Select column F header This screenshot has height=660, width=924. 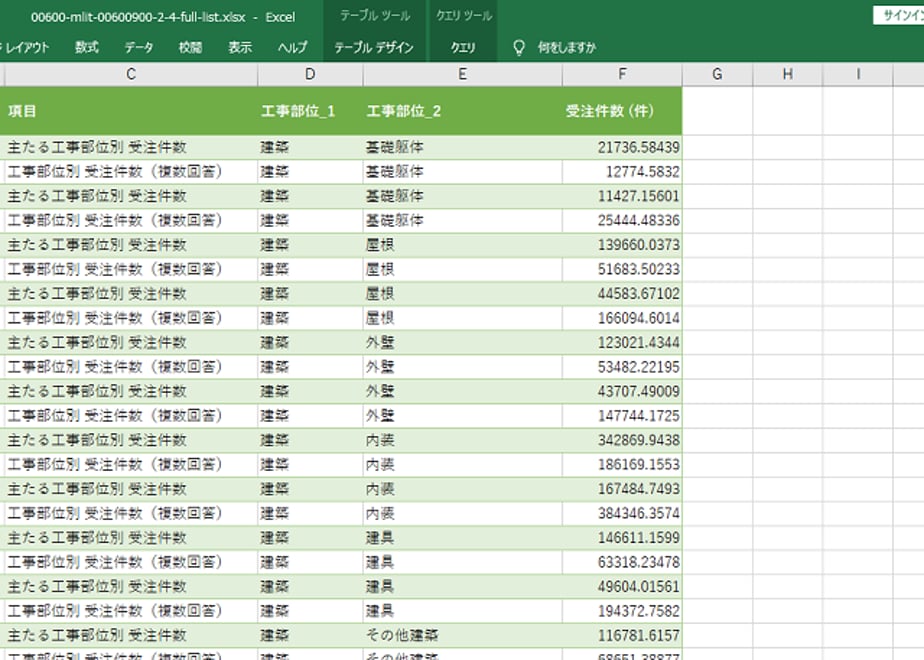click(622, 74)
